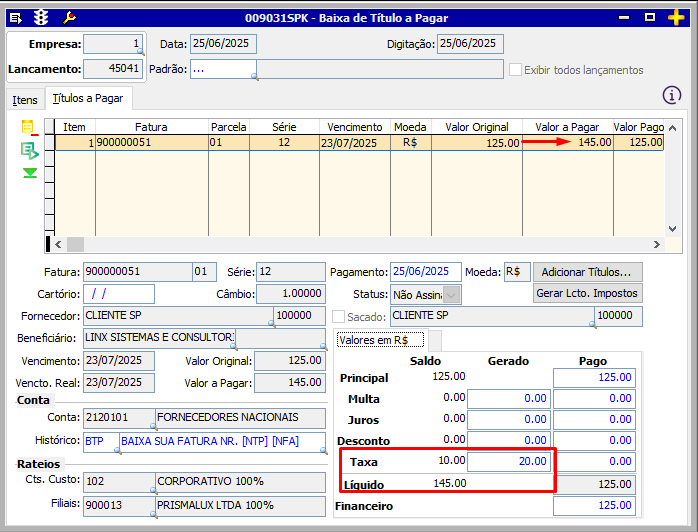Click the wrench settings icon in title bar

tap(68, 17)
